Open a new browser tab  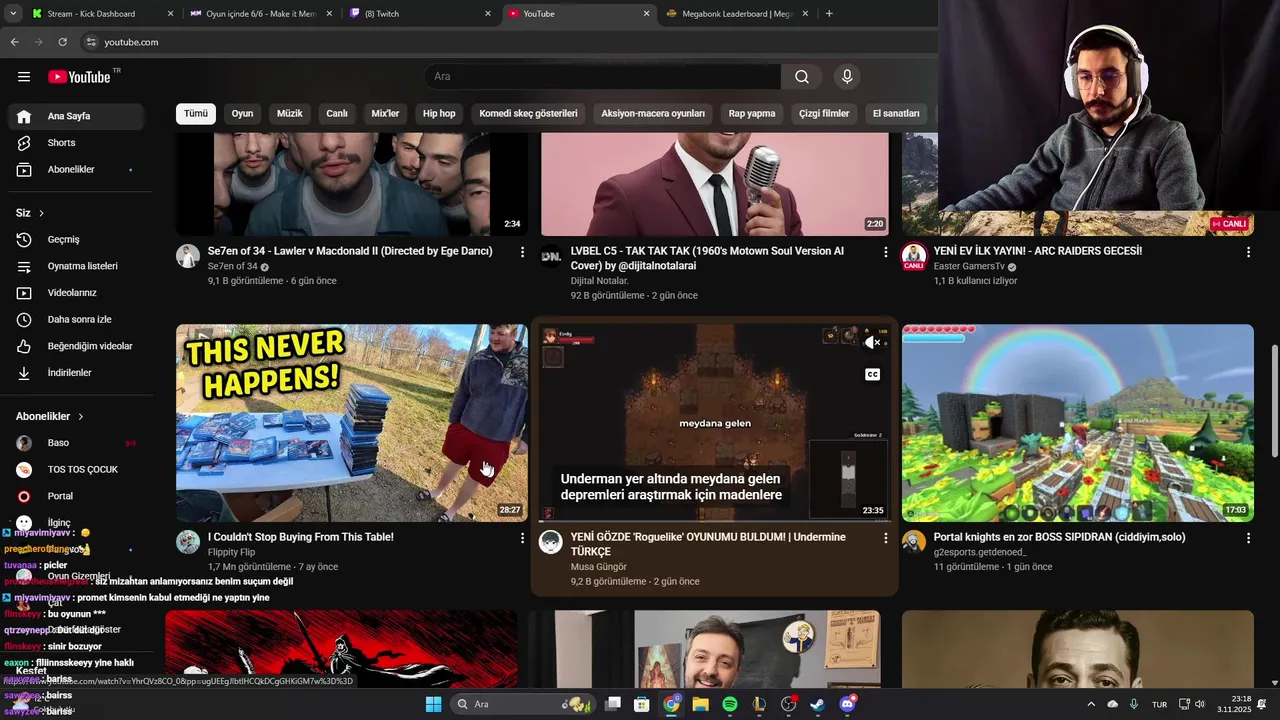[x=829, y=14]
